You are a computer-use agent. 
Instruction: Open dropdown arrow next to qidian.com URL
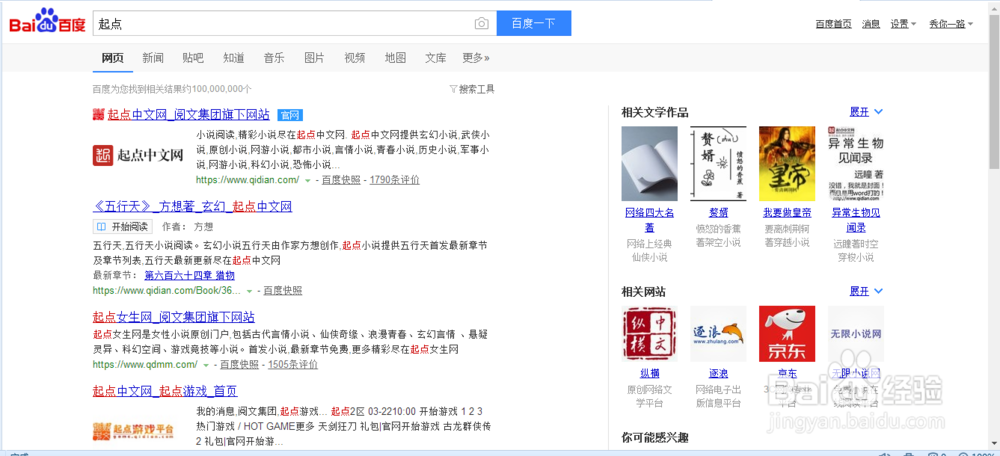[307, 180]
